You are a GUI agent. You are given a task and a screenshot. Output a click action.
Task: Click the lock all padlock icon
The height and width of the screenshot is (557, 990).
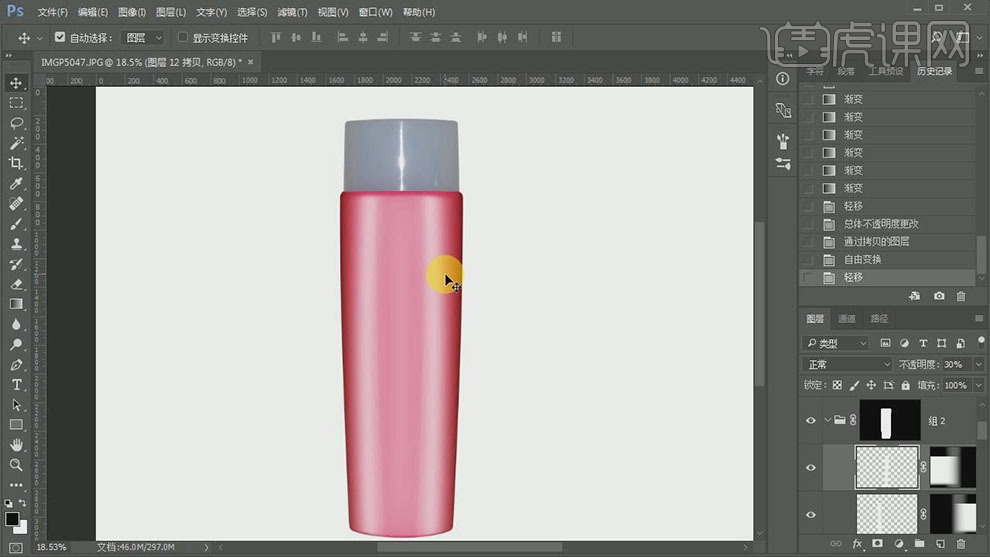coord(907,385)
